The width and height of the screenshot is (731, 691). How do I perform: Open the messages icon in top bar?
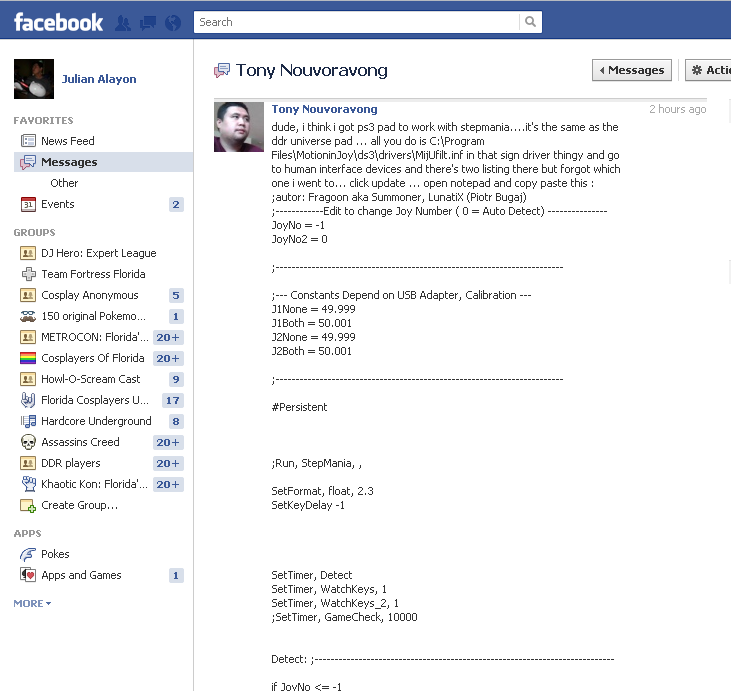[148, 22]
